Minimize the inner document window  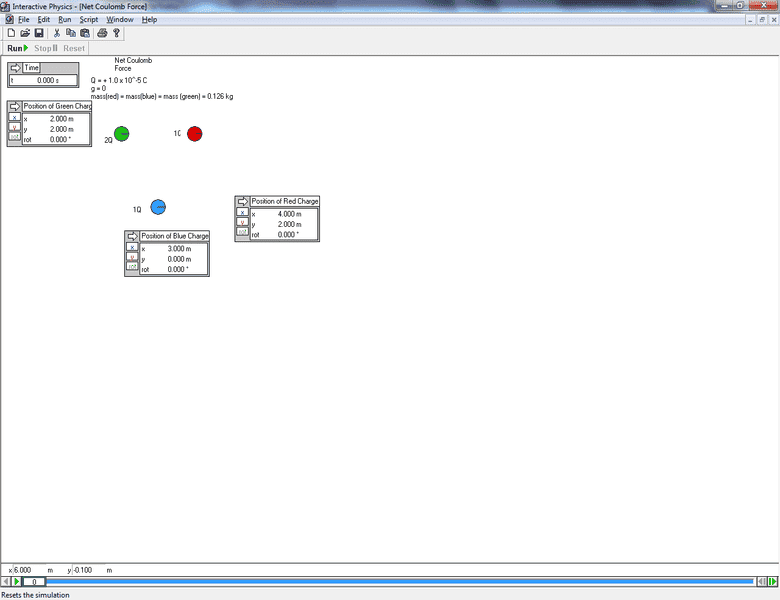[x=750, y=20]
